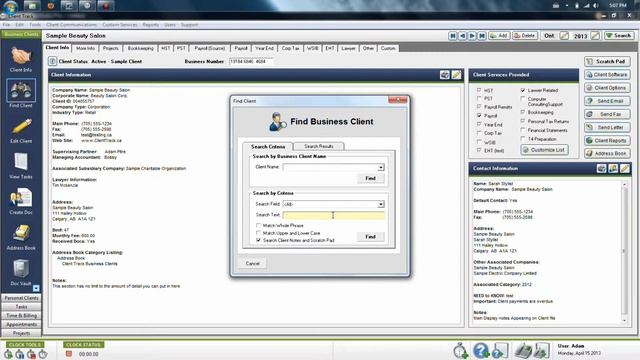
Task: Open the Client Communications menu
Action: click(x=71, y=25)
